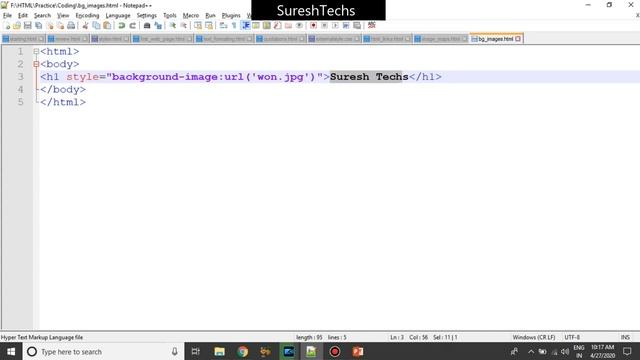Open File Explorer from taskbar
The height and width of the screenshot is (360, 640).
pyautogui.click(x=220, y=351)
